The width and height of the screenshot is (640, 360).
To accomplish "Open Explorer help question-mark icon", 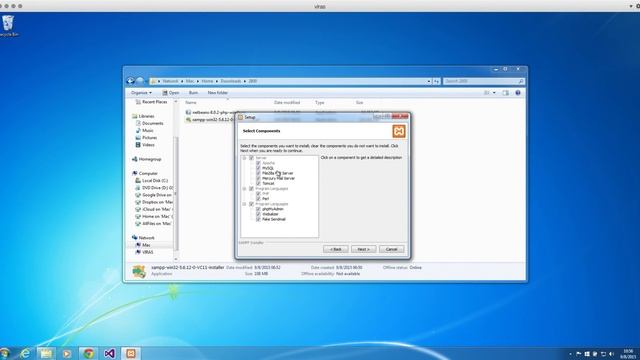I will click(x=518, y=93).
